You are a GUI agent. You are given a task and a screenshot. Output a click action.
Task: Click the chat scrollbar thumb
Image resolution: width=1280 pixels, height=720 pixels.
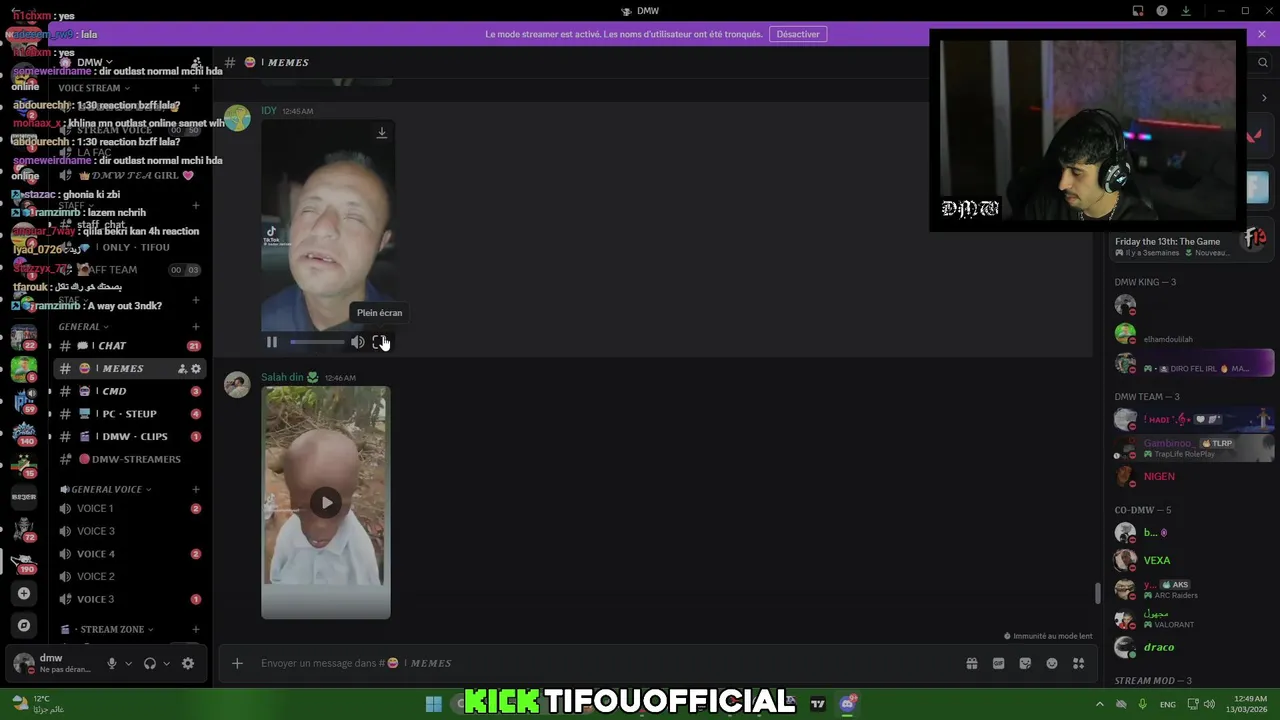pos(1097,593)
